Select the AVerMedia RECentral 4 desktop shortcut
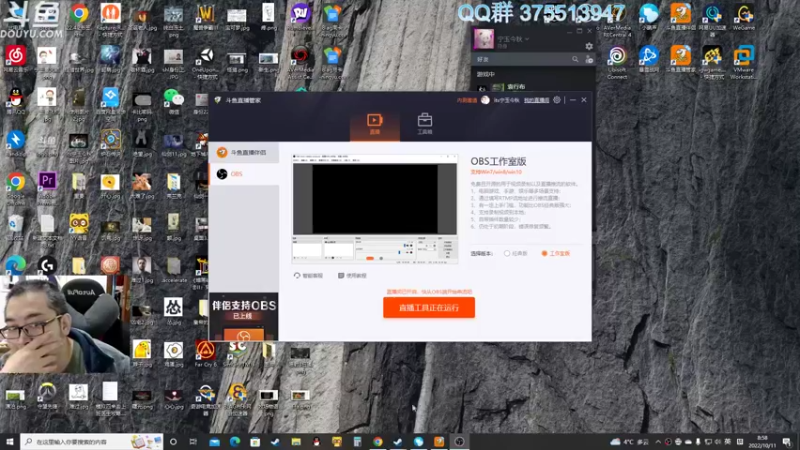Viewport: 800px width, 450px height. click(x=617, y=21)
